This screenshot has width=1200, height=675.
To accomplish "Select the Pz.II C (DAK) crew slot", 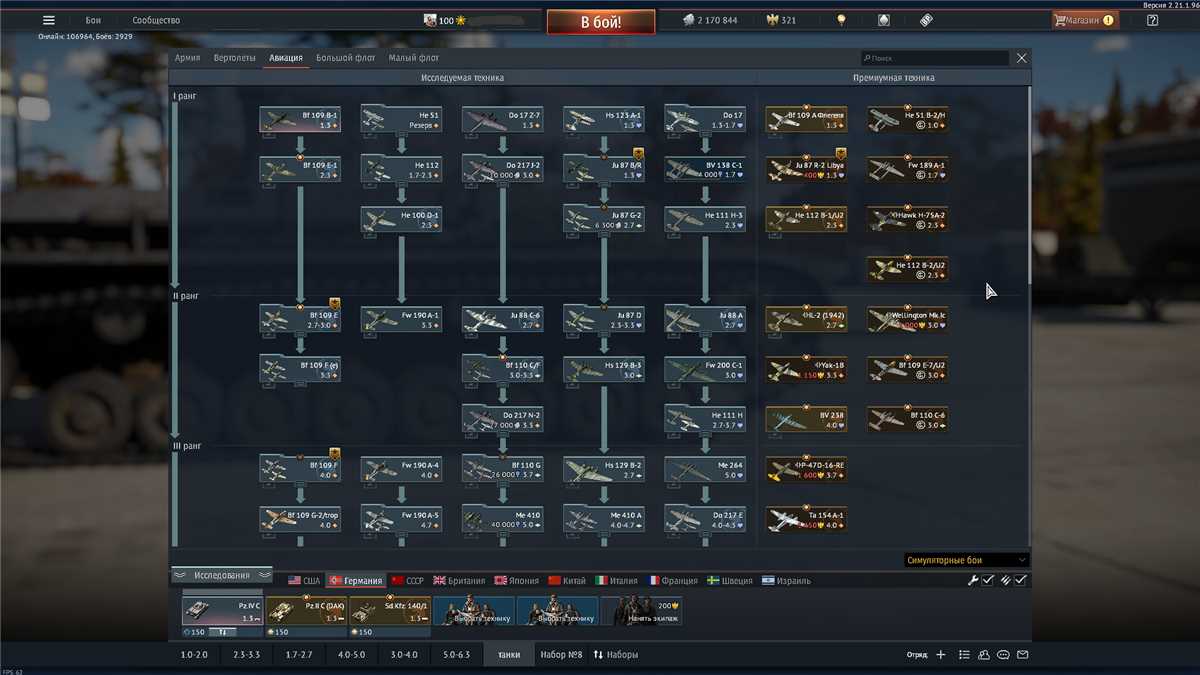I will [306, 611].
